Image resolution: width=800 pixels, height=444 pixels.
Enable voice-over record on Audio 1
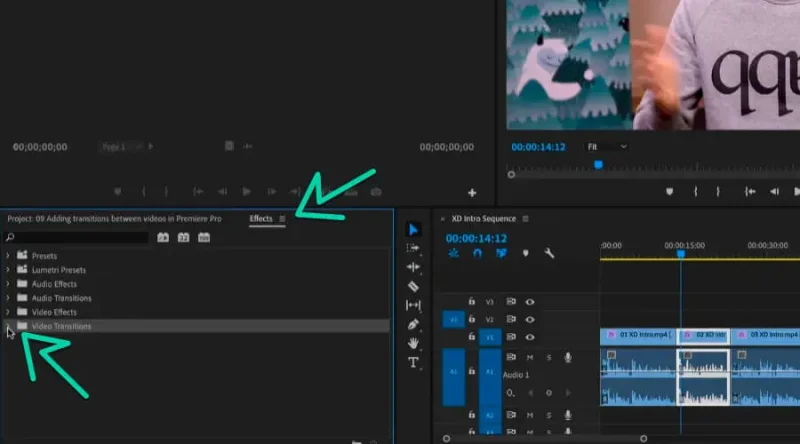568,357
